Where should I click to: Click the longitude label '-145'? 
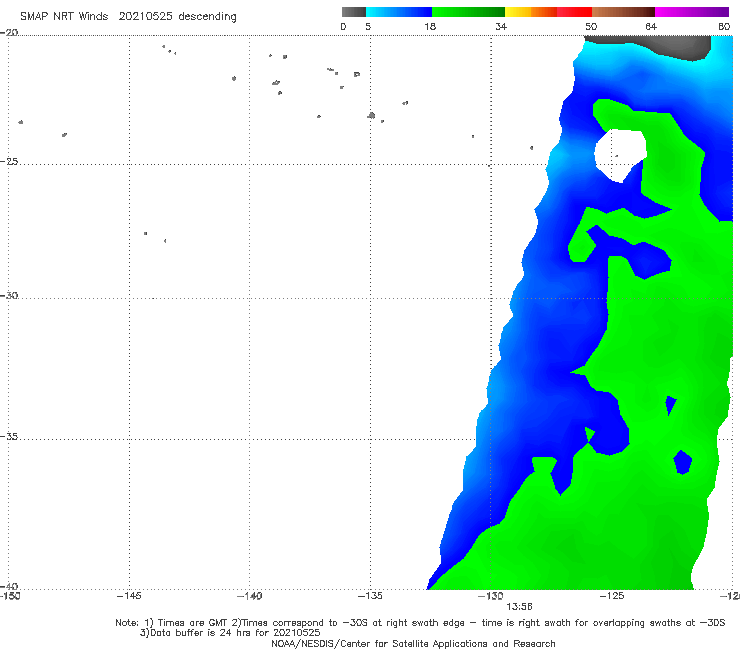click(x=129, y=596)
